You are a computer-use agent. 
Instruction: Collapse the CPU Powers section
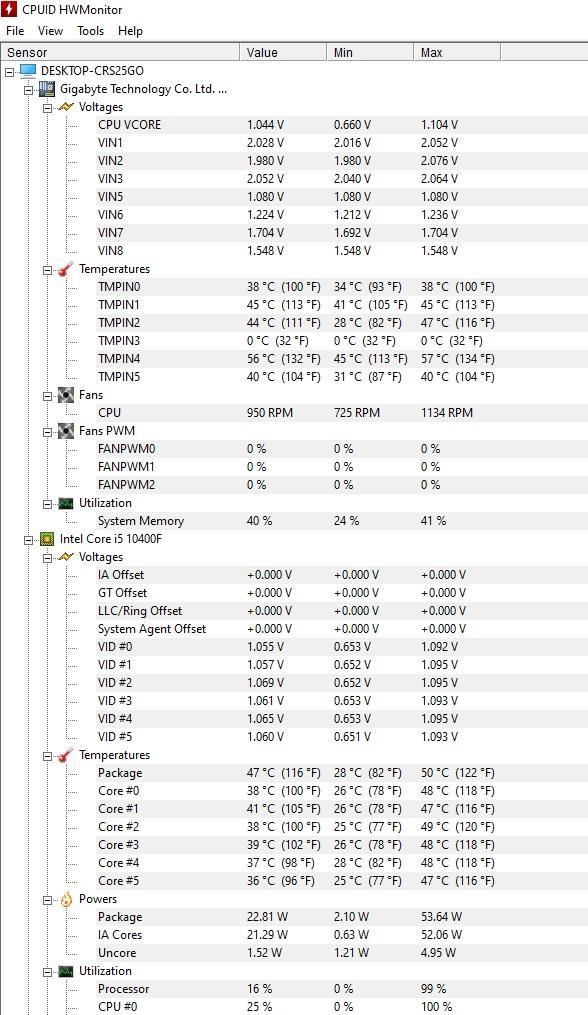pyautogui.click(x=47, y=900)
